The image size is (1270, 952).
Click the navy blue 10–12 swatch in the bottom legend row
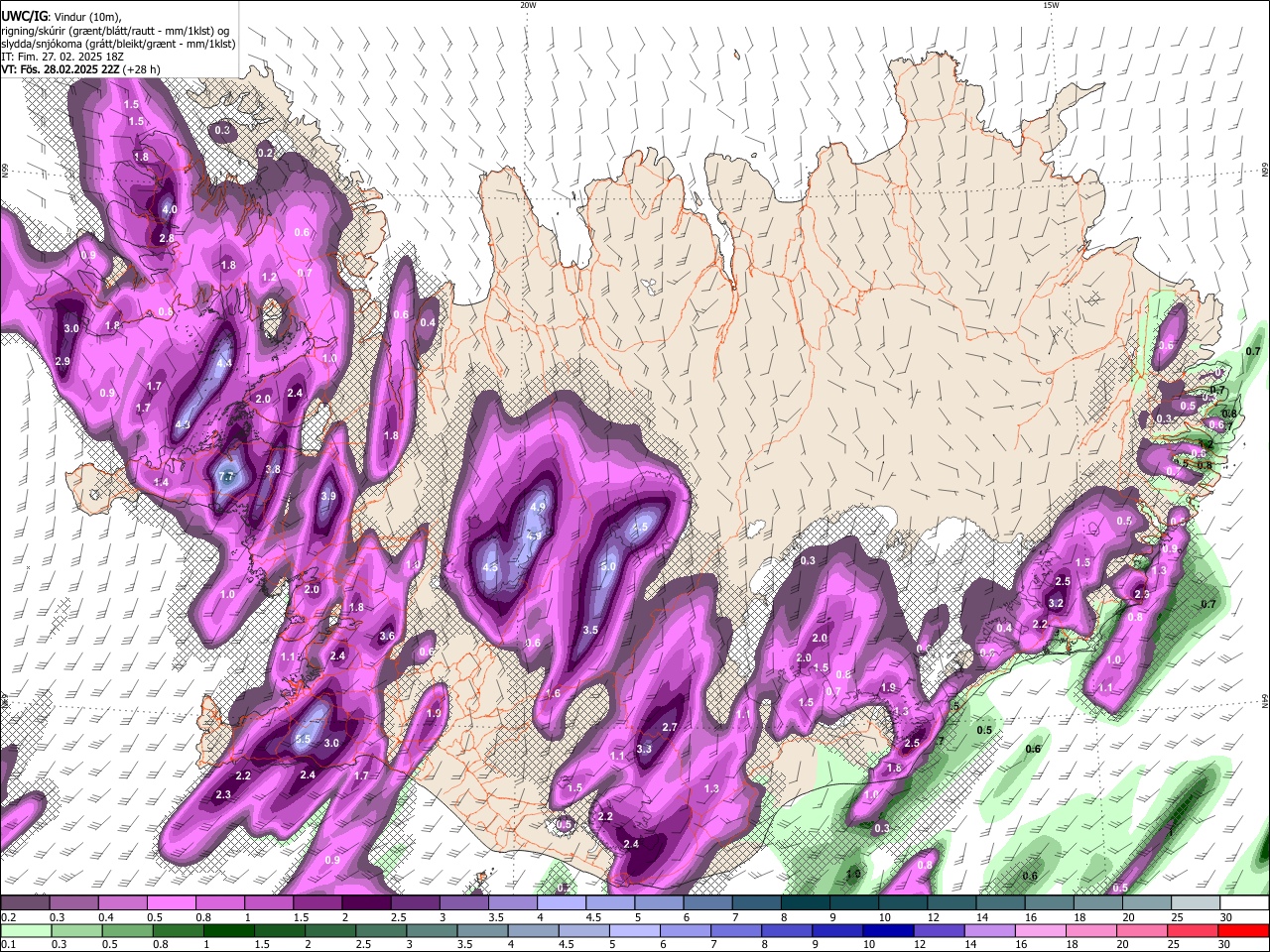pos(889,931)
